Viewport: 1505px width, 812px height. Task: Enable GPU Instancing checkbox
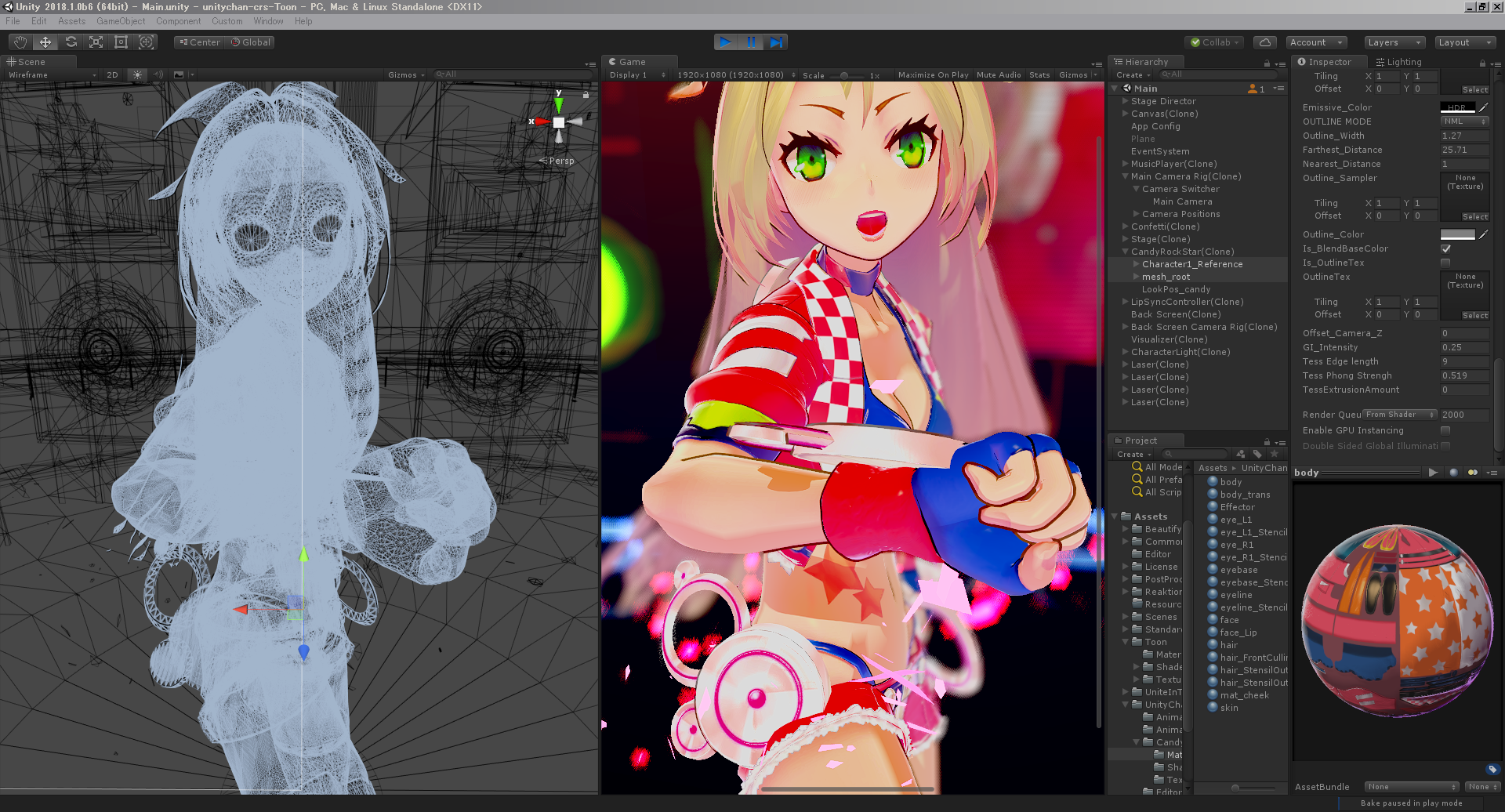tap(1445, 430)
